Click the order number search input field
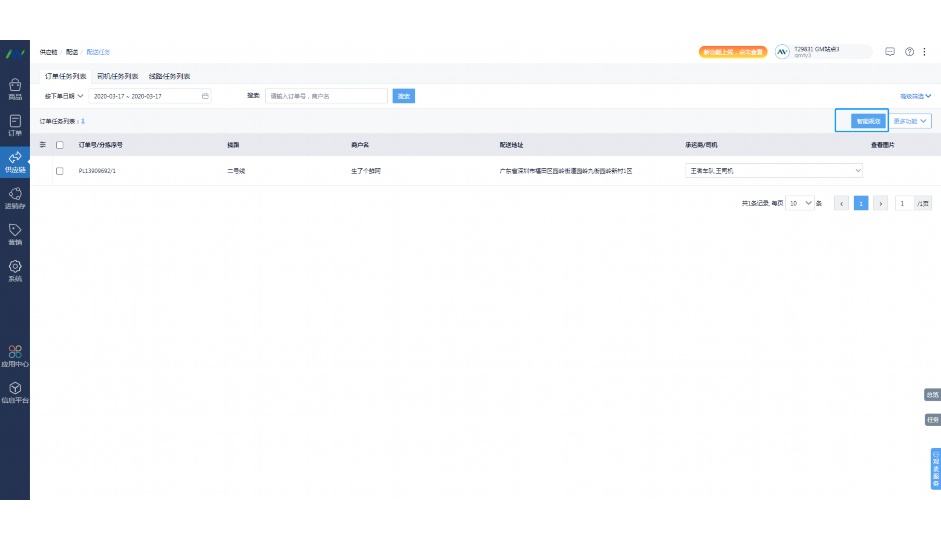This screenshot has width=941, height=540. tap(326, 96)
